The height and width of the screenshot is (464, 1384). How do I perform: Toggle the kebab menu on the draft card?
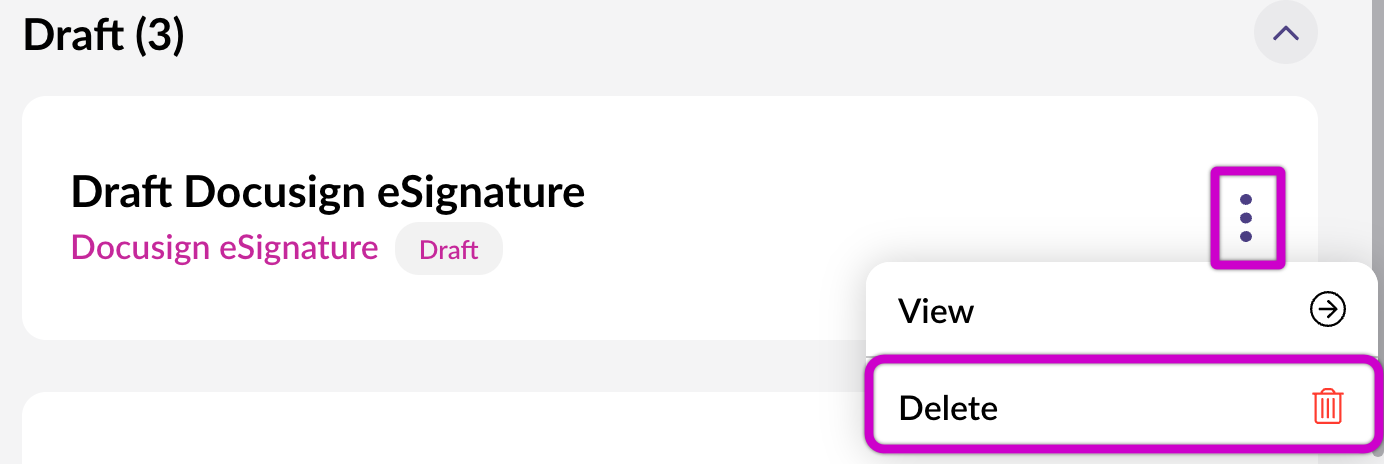[1246, 218]
